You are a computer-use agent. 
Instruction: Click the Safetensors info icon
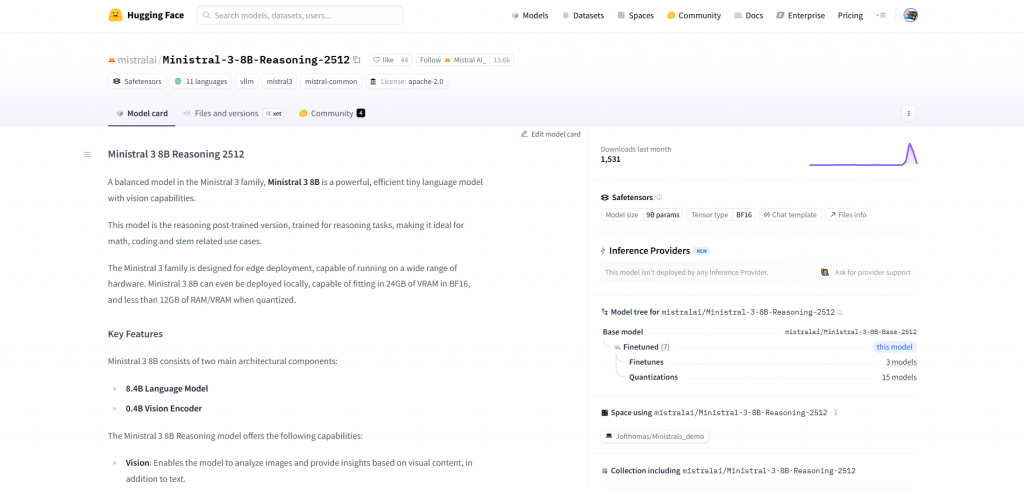tap(659, 197)
